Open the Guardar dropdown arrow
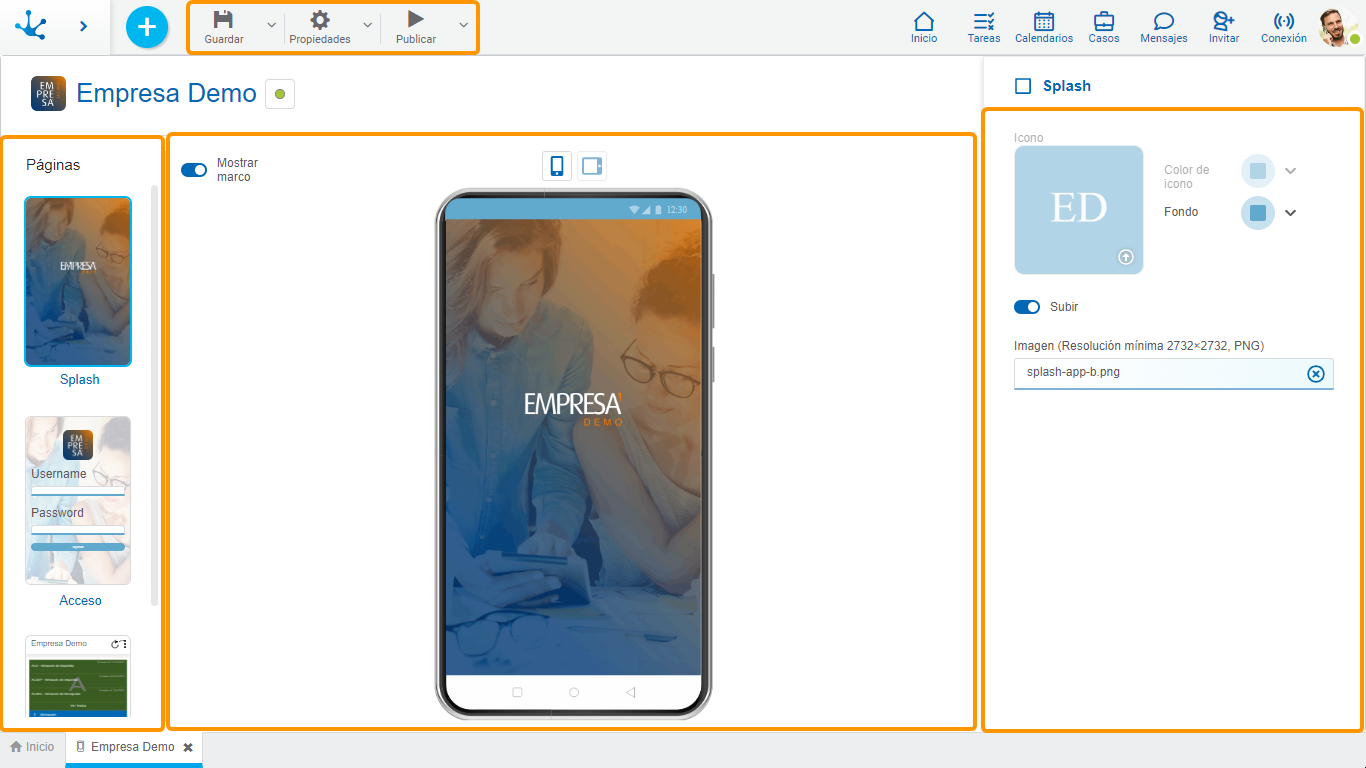Screen dimensions: 1366x768 coord(271,25)
